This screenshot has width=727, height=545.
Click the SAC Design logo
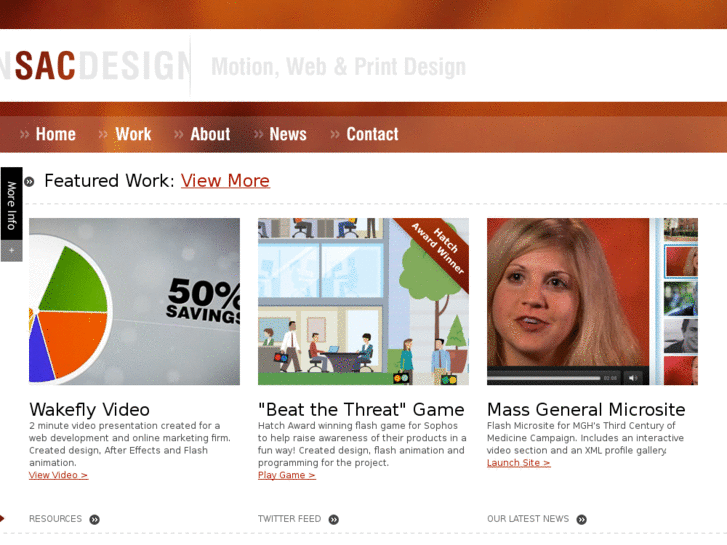tap(95, 65)
